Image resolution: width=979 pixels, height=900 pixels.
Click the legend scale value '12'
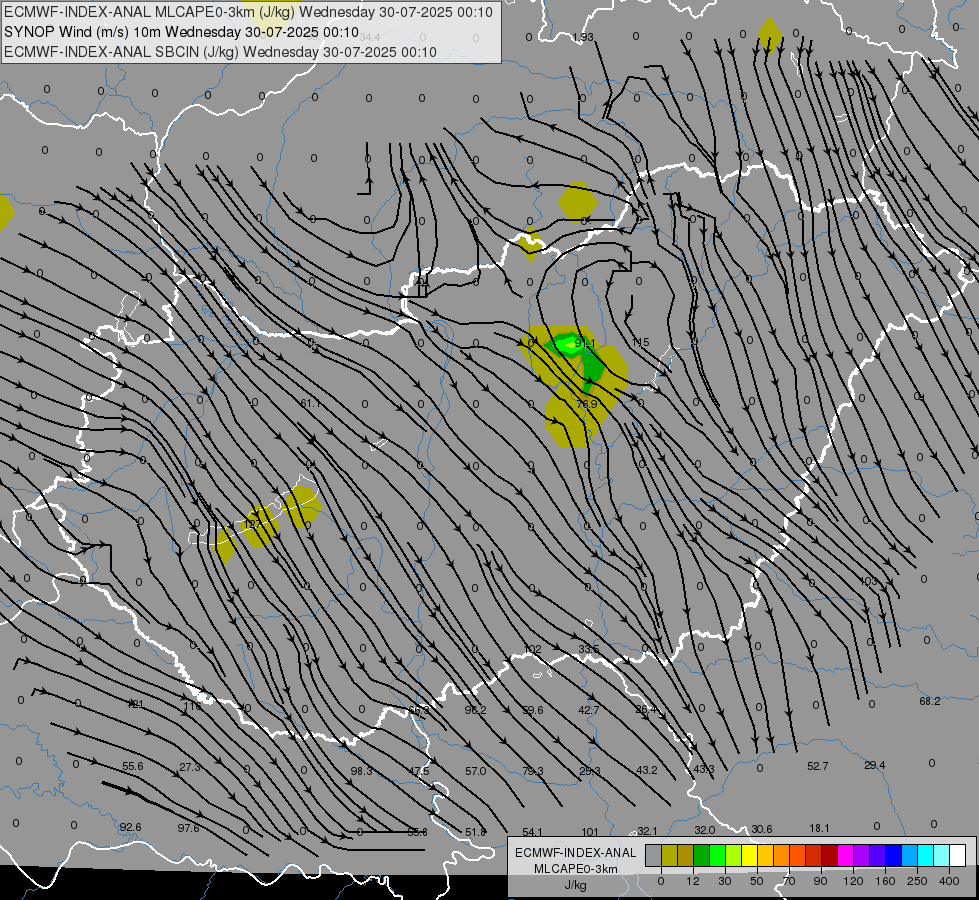pyautogui.click(x=692, y=881)
